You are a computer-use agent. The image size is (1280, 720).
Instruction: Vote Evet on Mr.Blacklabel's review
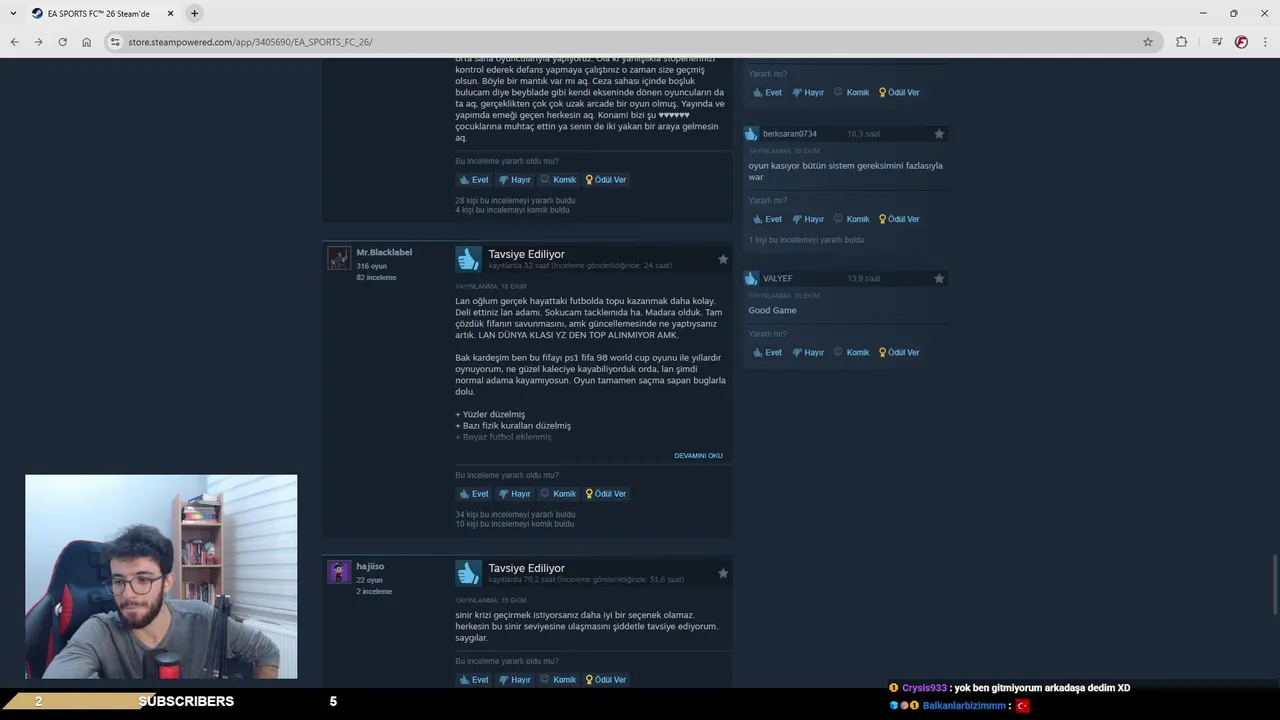coord(474,494)
